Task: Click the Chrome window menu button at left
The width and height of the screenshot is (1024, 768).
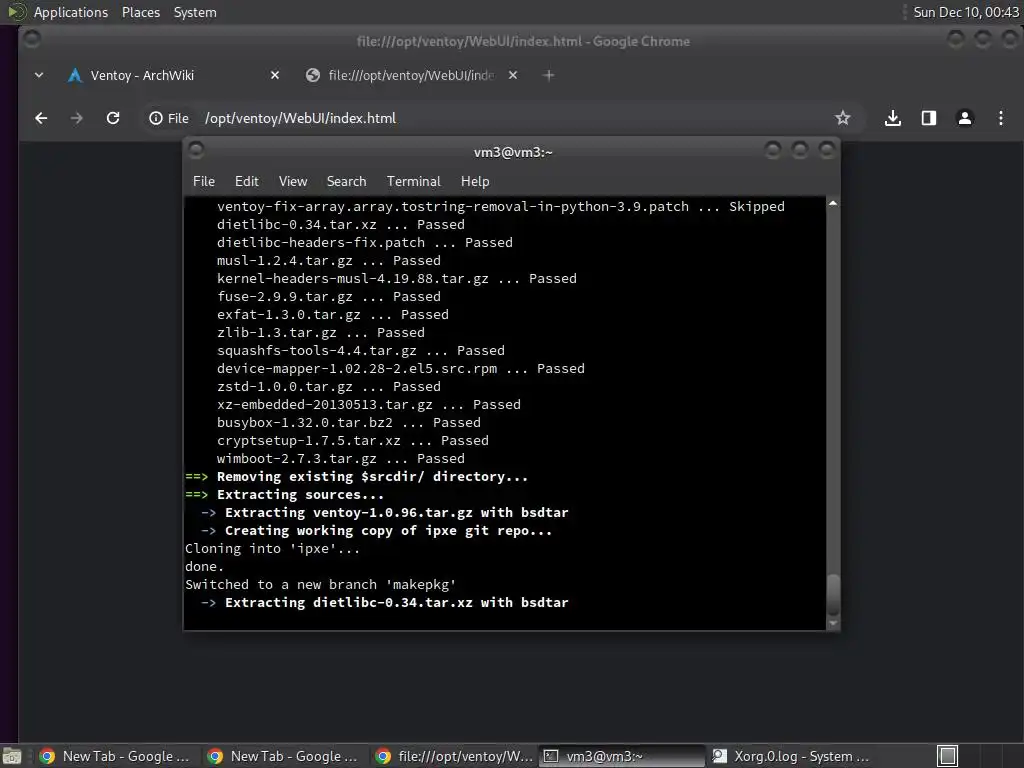Action: coord(31,39)
